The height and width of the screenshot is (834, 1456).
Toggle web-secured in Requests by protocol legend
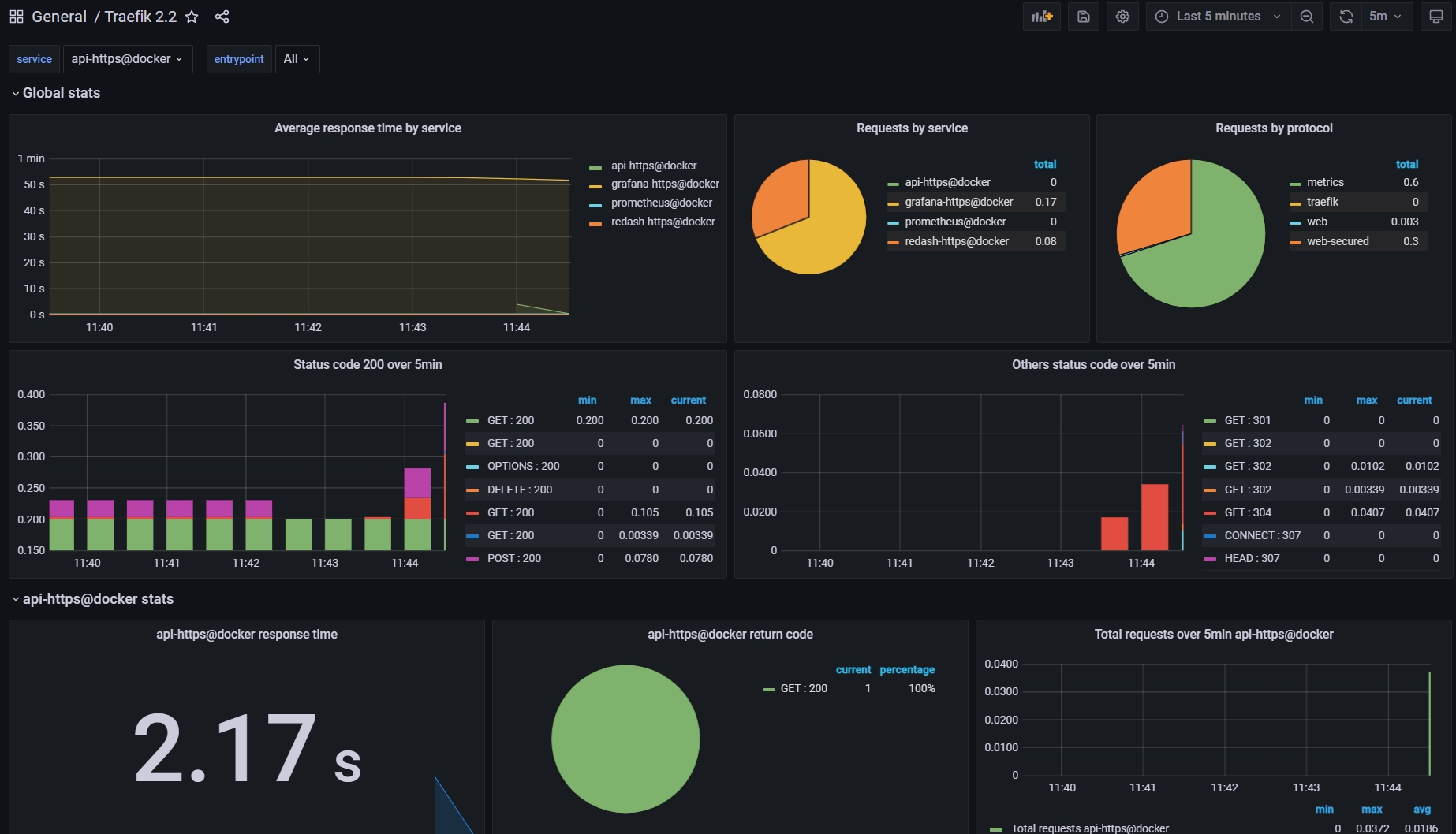coord(1337,241)
